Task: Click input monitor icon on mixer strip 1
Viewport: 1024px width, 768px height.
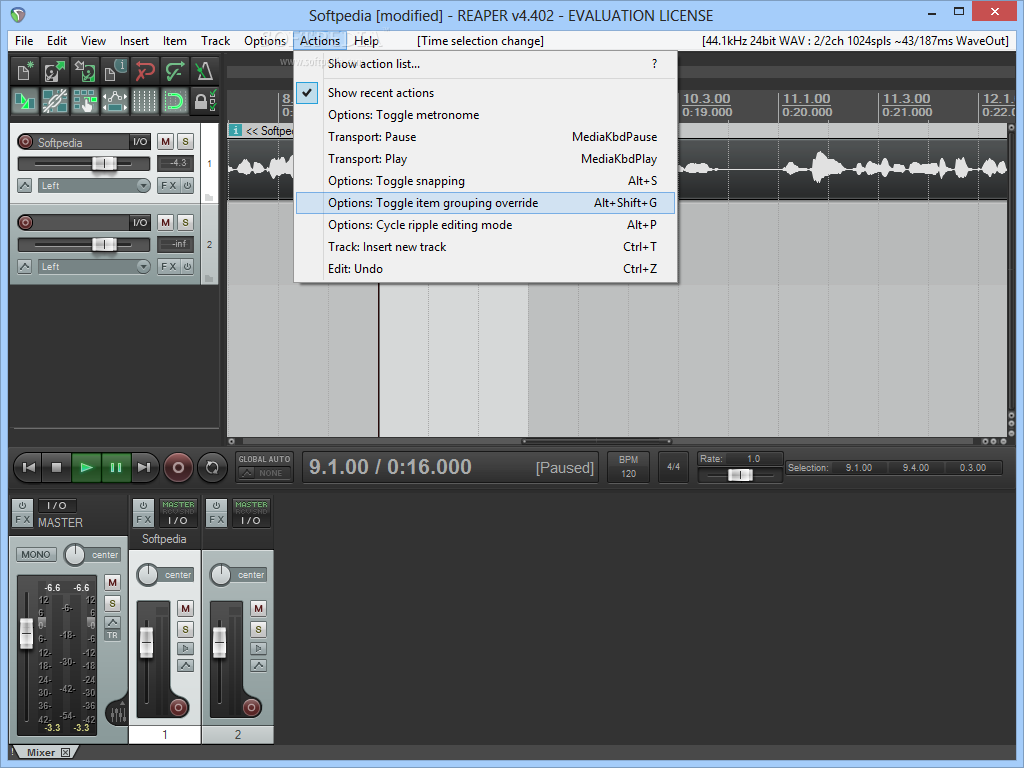Action: 185,648
